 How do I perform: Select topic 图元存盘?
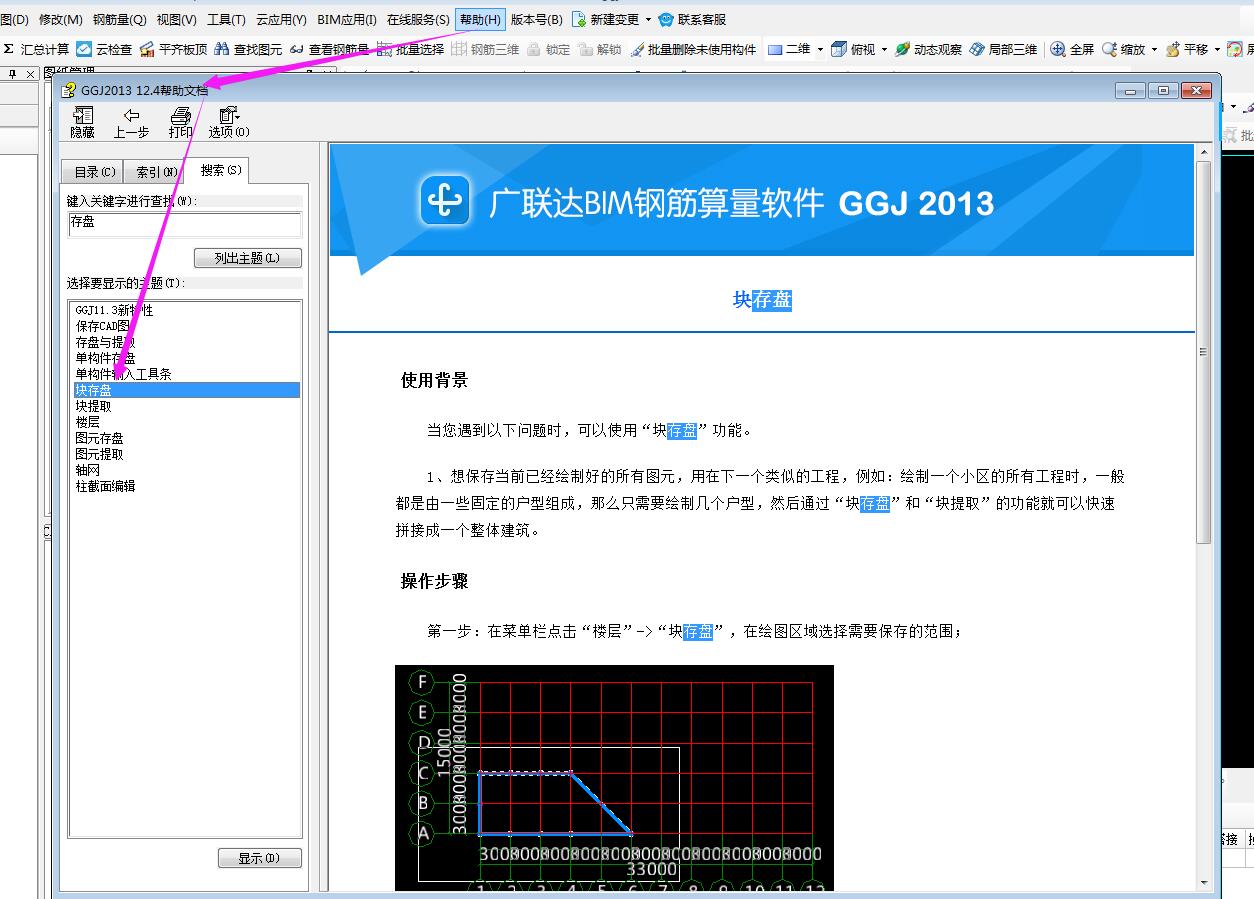(99, 438)
